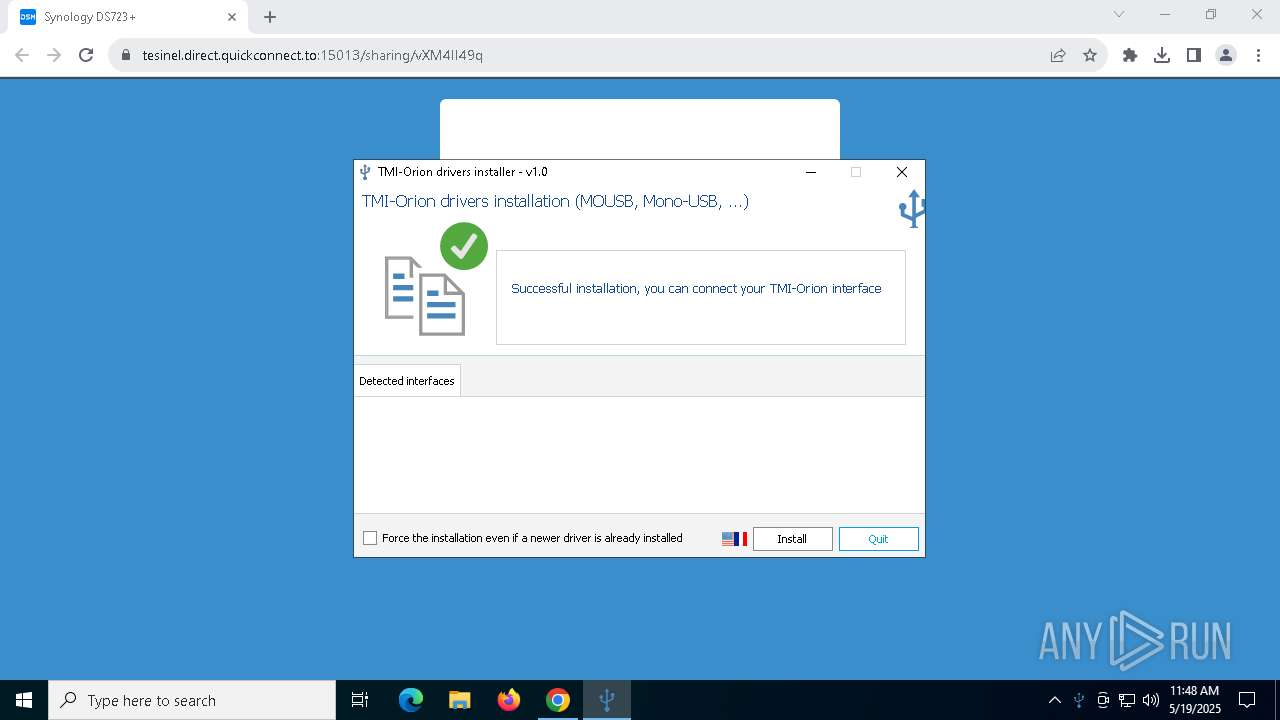Open a new Chrome tab
The image size is (1280, 720).
[x=270, y=17]
